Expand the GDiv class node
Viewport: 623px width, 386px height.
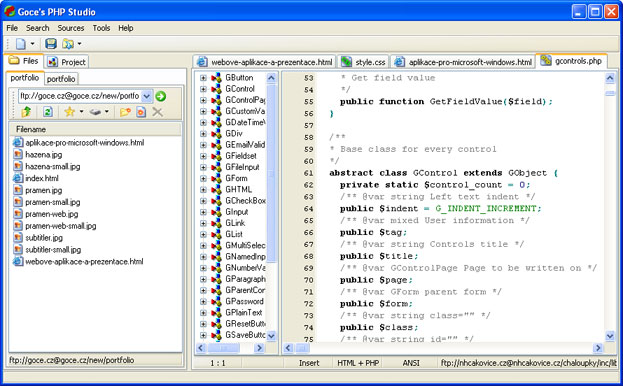[203, 134]
